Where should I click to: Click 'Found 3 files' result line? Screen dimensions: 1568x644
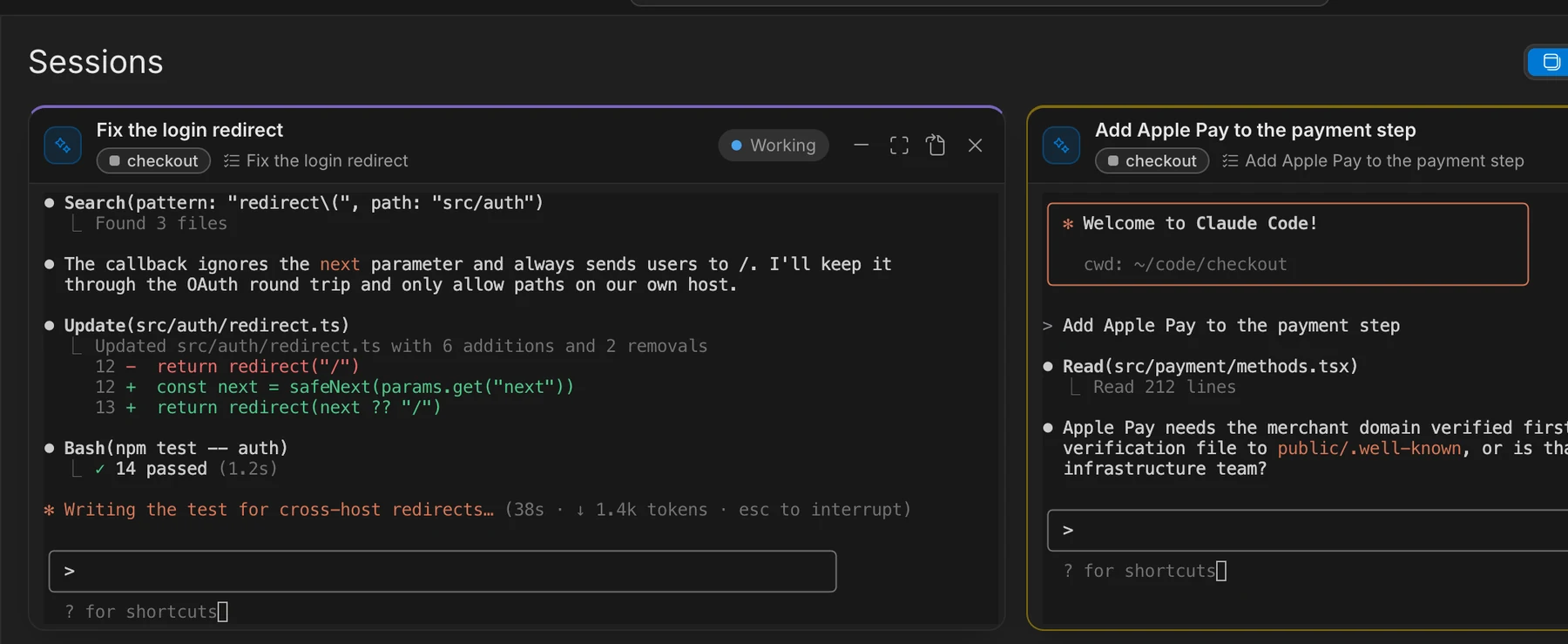click(161, 224)
